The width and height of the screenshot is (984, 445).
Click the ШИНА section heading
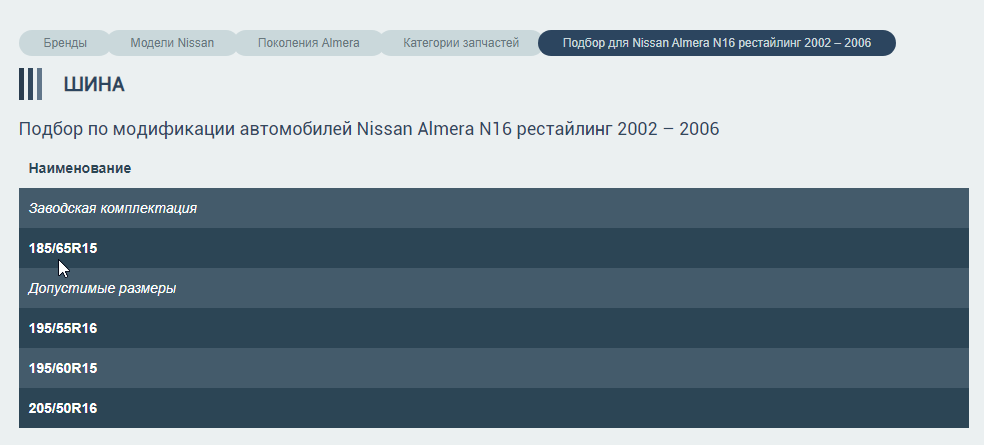pyautogui.click(x=94, y=85)
